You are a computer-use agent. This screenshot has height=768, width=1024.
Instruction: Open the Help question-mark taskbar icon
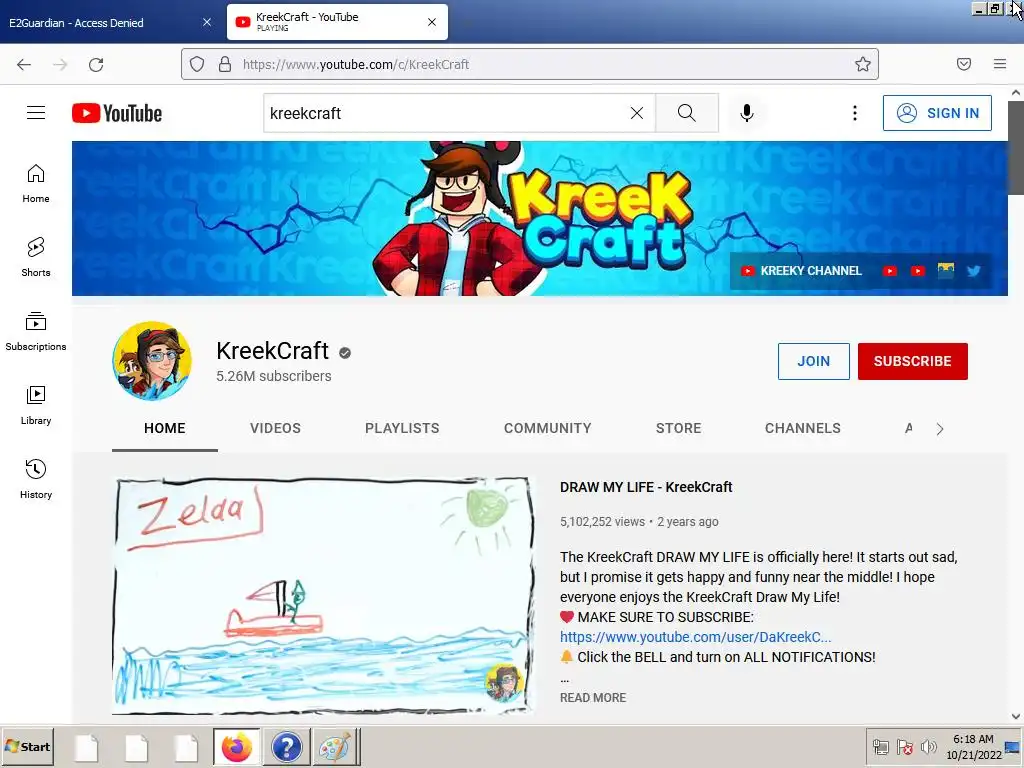coord(287,746)
